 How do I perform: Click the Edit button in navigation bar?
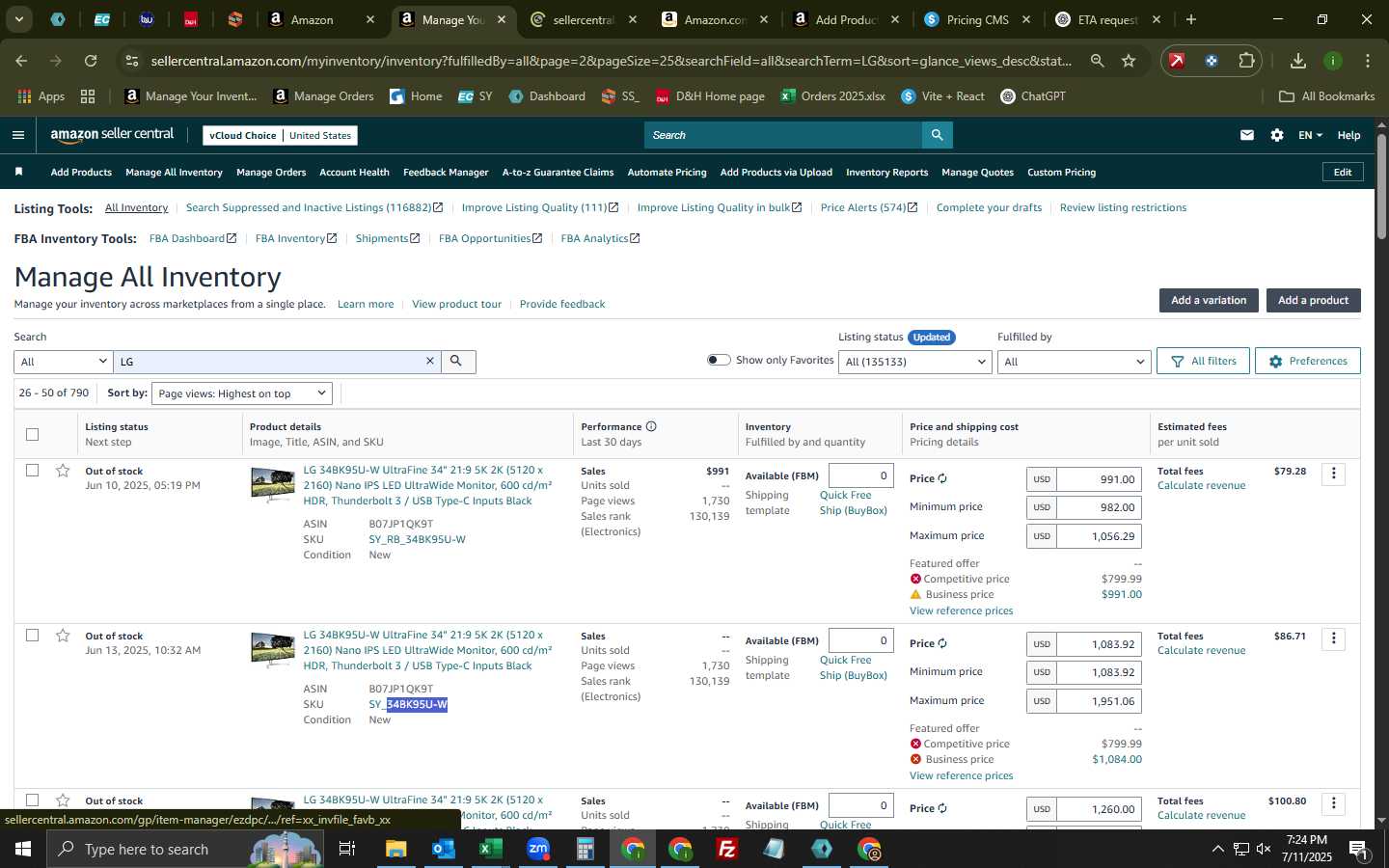[1342, 173]
